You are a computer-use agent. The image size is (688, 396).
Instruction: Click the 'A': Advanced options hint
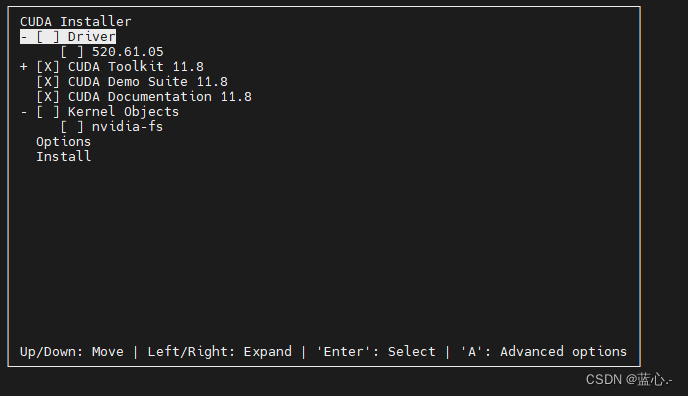click(544, 352)
